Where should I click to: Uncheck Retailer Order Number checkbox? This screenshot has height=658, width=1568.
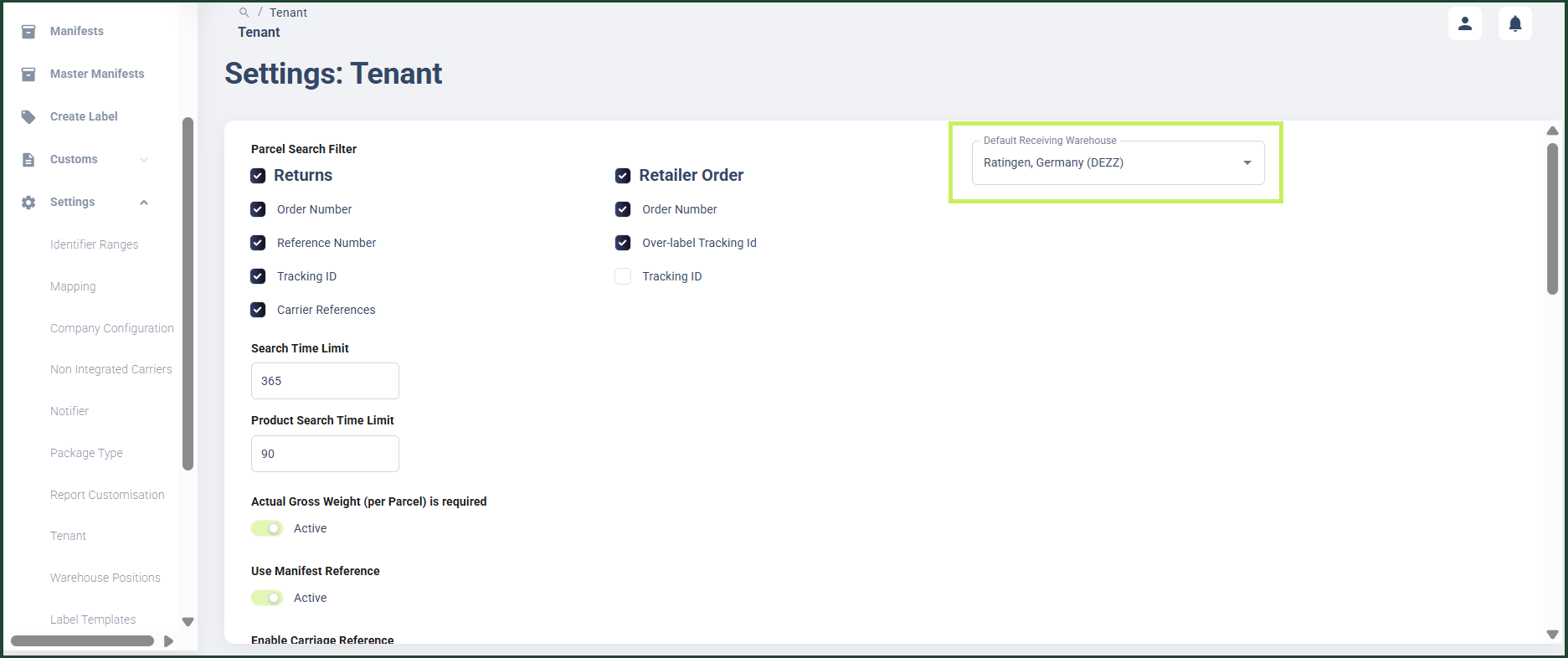(623, 209)
